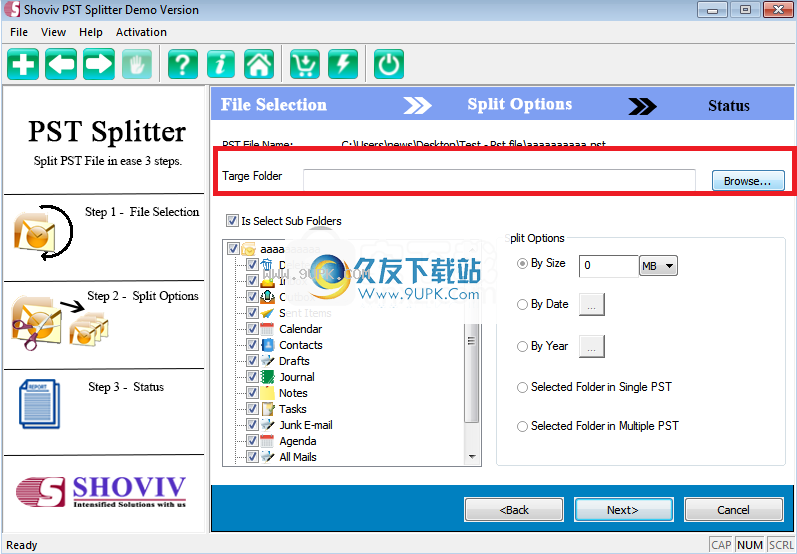Click the Contacts folder icon
797x554 pixels.
click(x=267, y=345)
